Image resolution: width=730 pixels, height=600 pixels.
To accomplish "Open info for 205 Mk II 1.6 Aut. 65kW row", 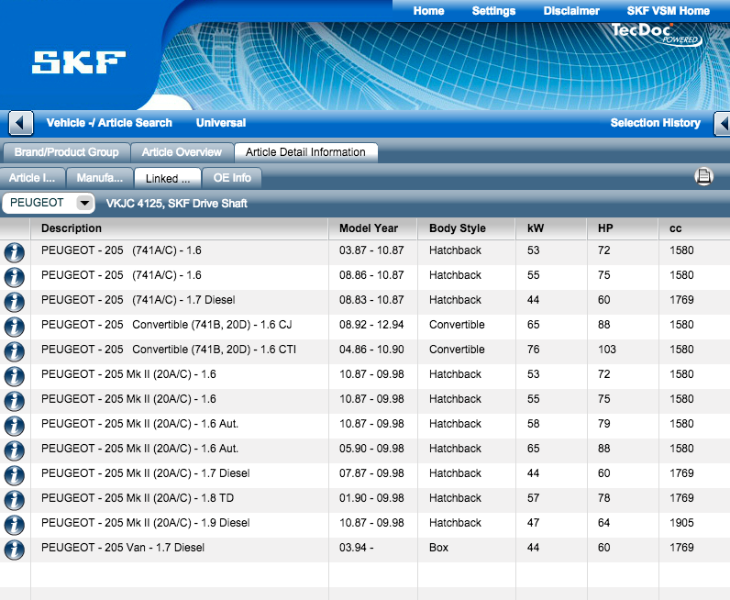I will pyautogui.click(x=14, y=451).
